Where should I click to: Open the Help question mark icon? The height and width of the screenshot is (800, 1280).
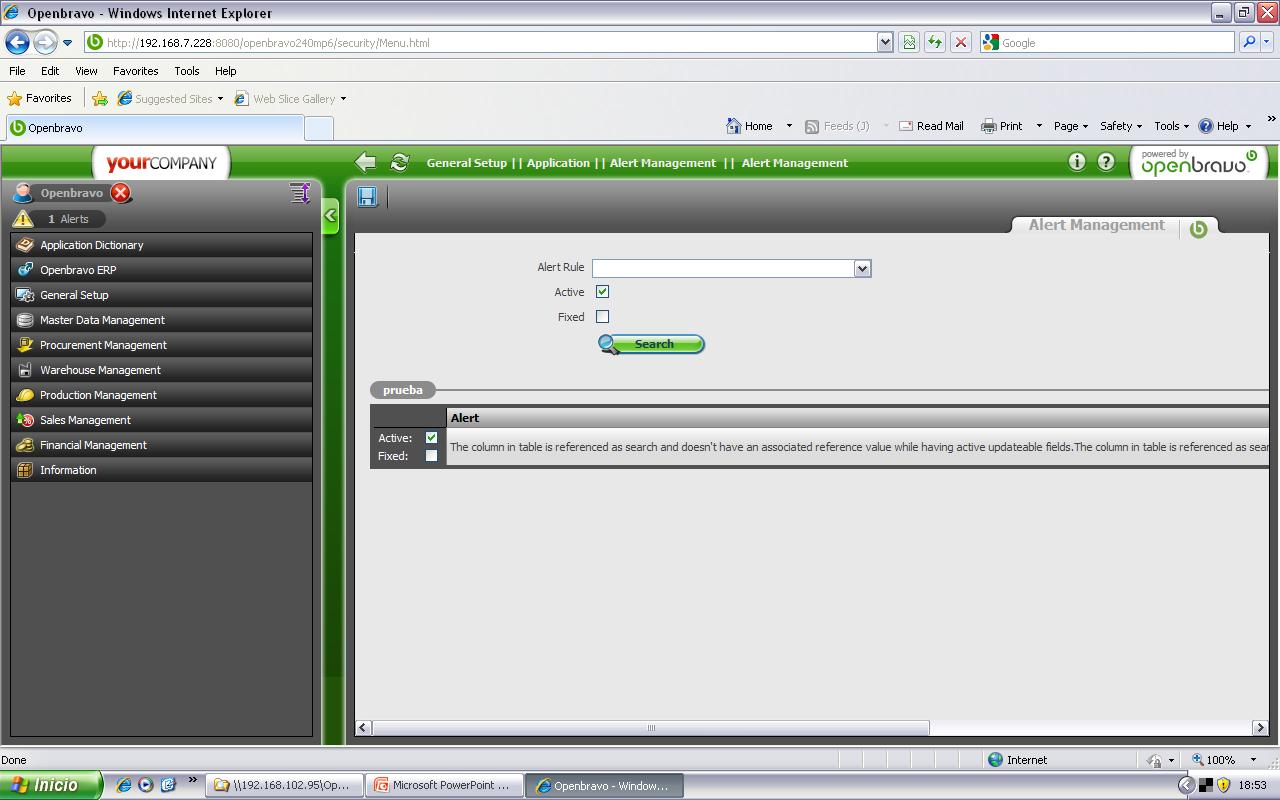[x=1106, y=162]
